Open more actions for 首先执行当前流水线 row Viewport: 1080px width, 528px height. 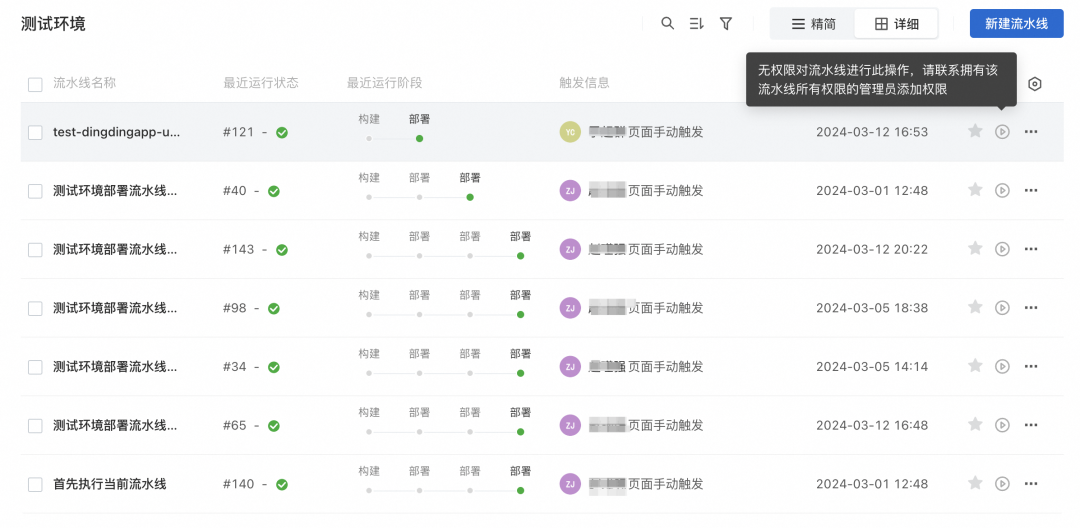[1031, 483]
